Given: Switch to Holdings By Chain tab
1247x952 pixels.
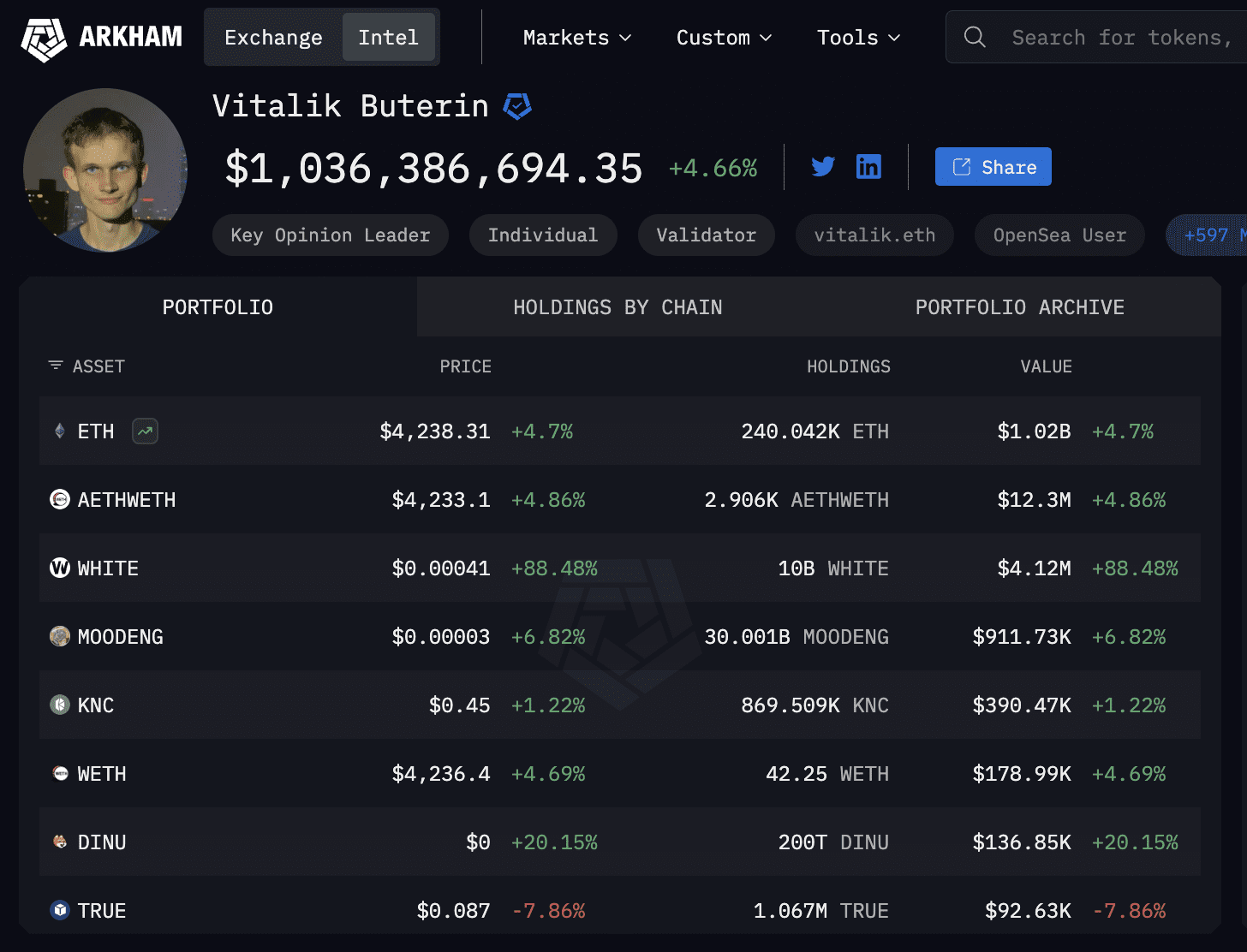Looking at the screenshot, I should tap(618, 307).
